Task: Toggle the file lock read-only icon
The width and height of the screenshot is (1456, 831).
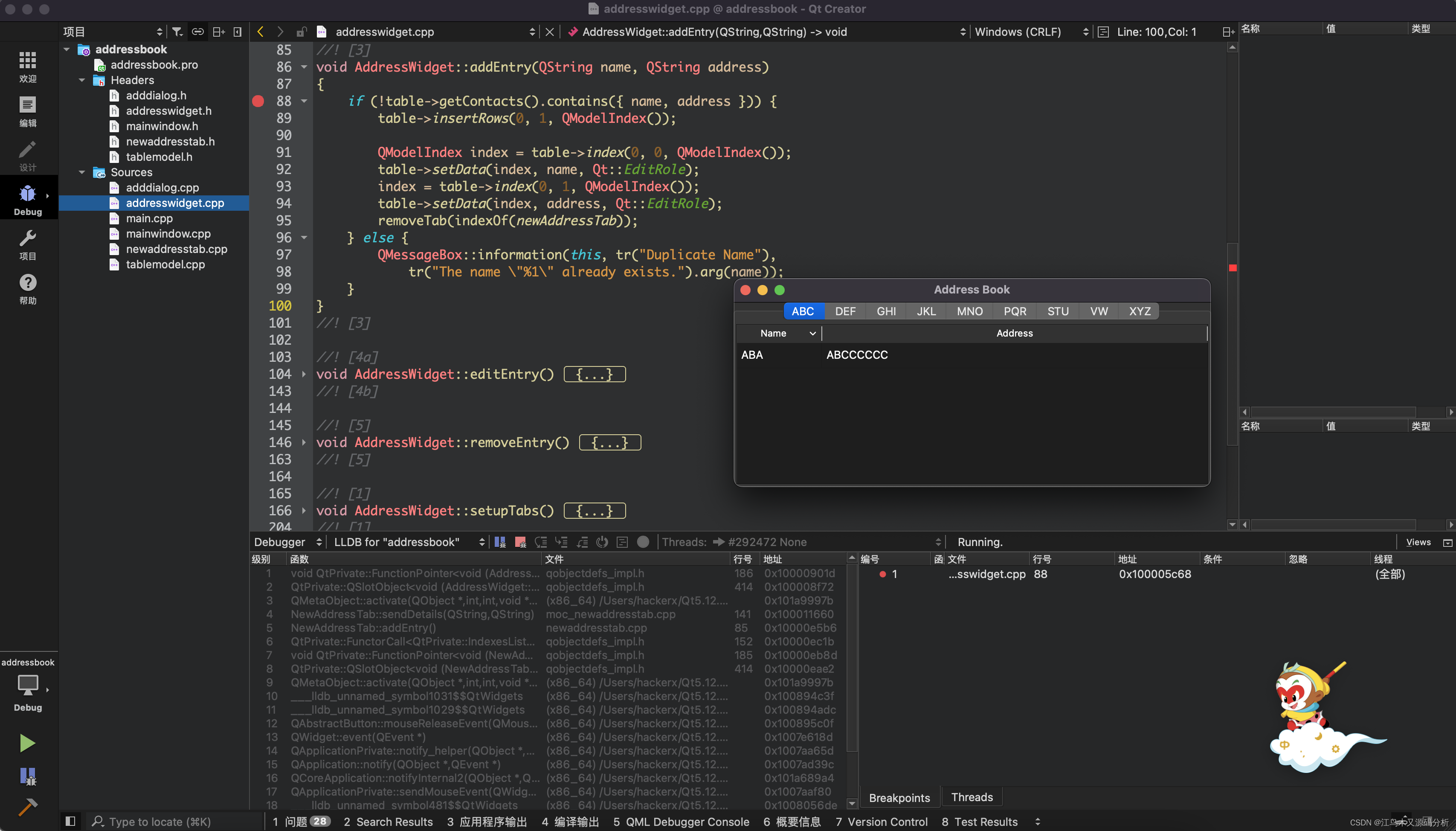Action: point(301,32)
